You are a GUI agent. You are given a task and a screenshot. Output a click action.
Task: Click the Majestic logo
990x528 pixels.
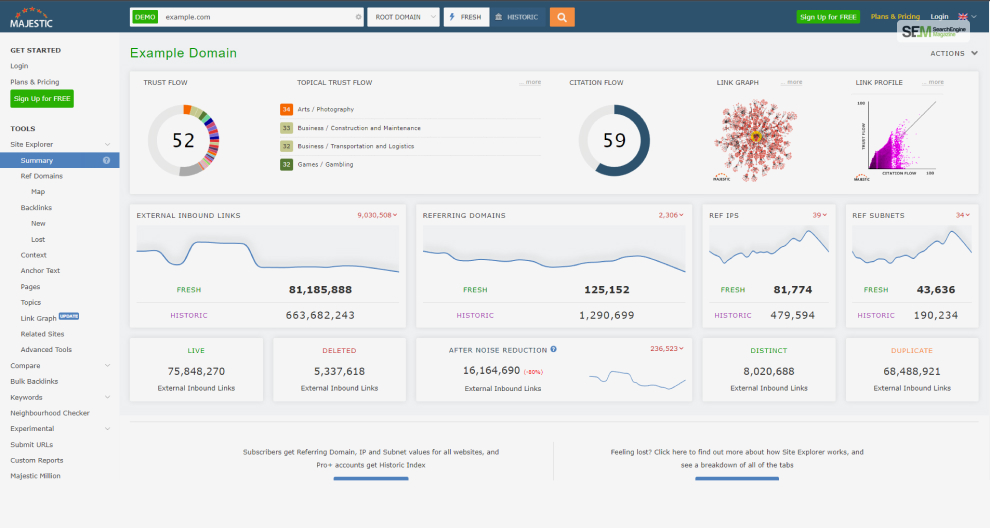tap(31, 18)
